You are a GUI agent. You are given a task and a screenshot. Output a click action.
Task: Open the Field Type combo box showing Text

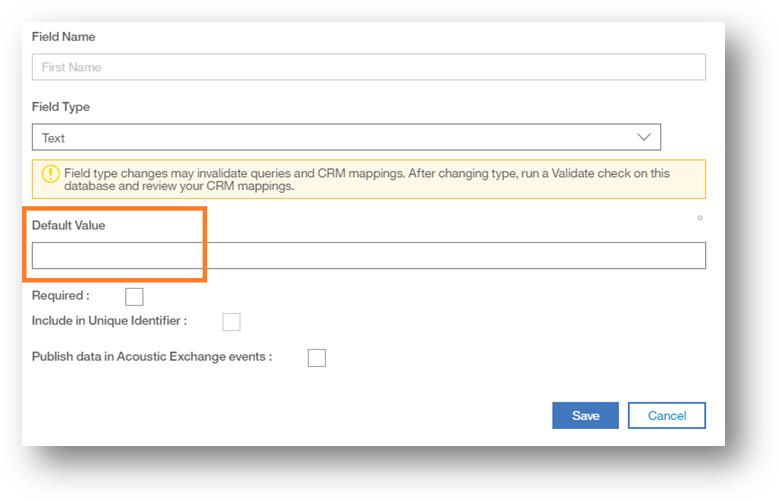coord(346,137)
